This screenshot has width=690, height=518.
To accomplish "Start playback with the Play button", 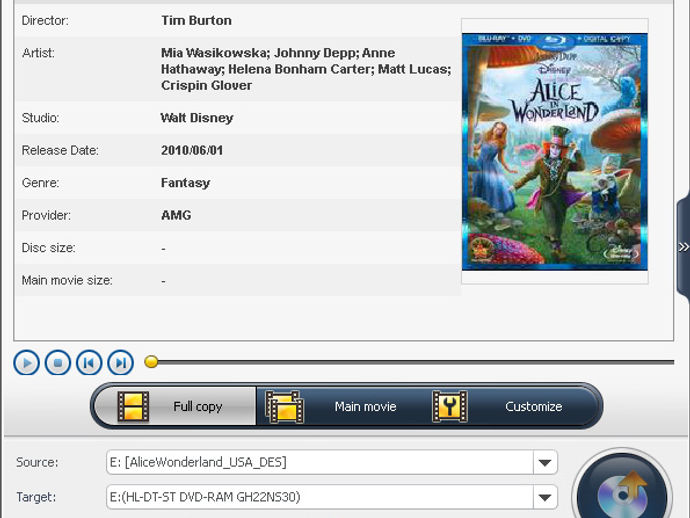I will (x=26, y=363).
